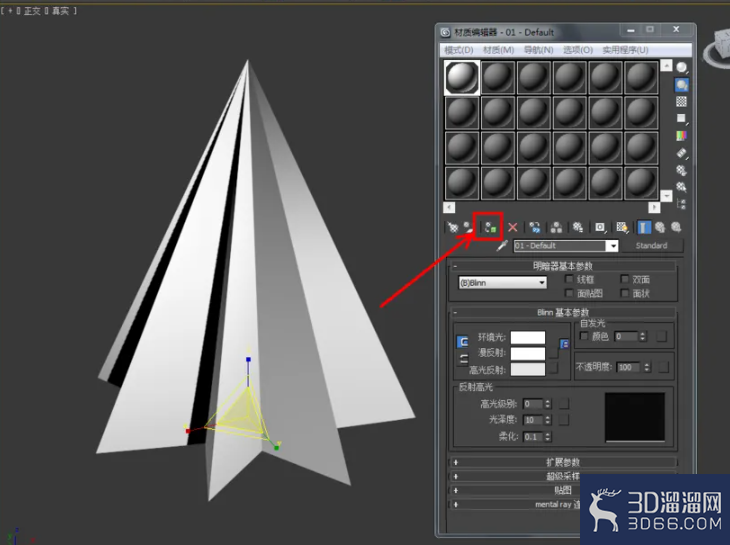Image resolution: width=730 pixels, height=545 pixels.
Task: Expand the mental ray rollout
Action: pos(515,504)
